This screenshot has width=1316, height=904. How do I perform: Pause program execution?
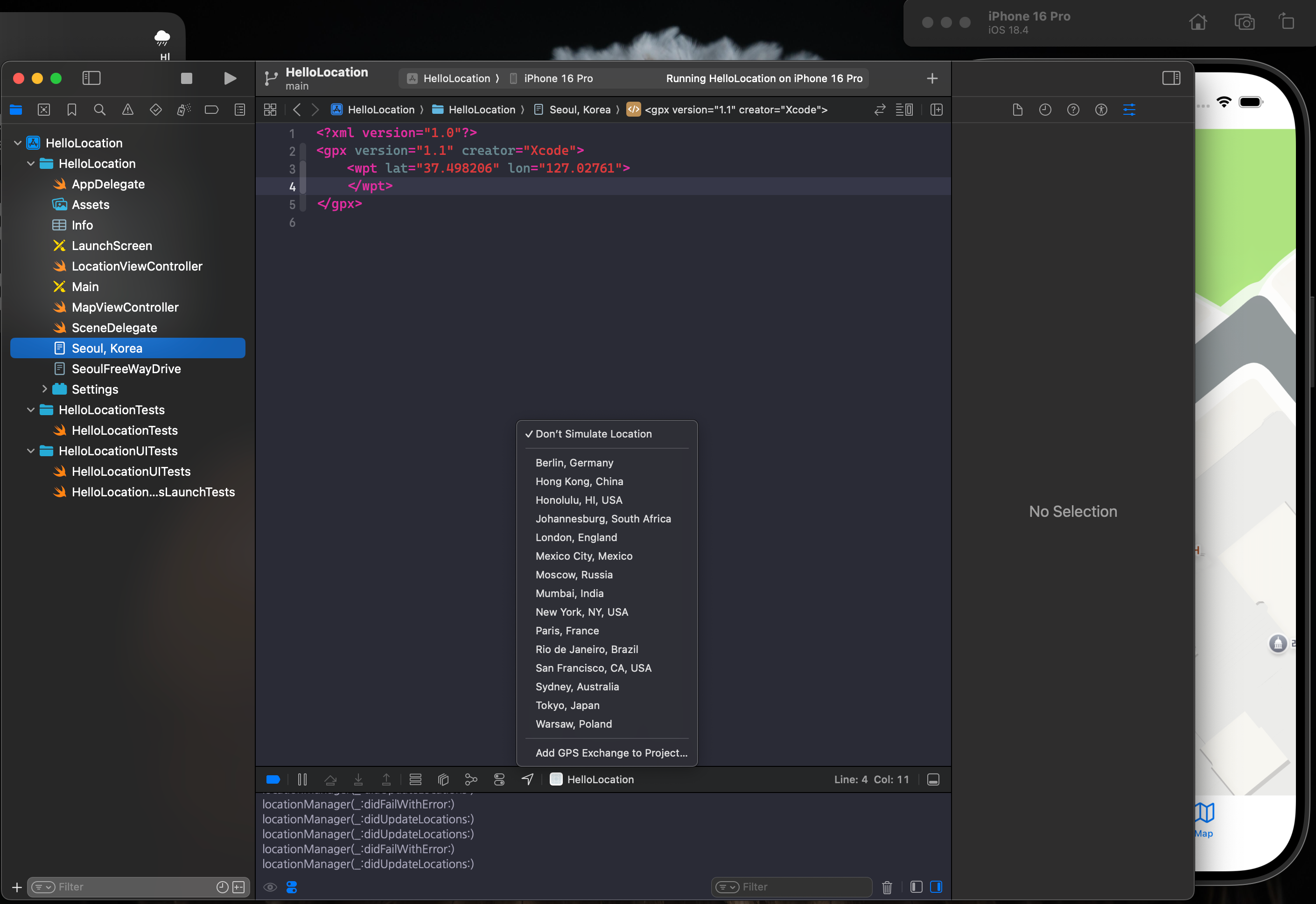pos(302,780)
